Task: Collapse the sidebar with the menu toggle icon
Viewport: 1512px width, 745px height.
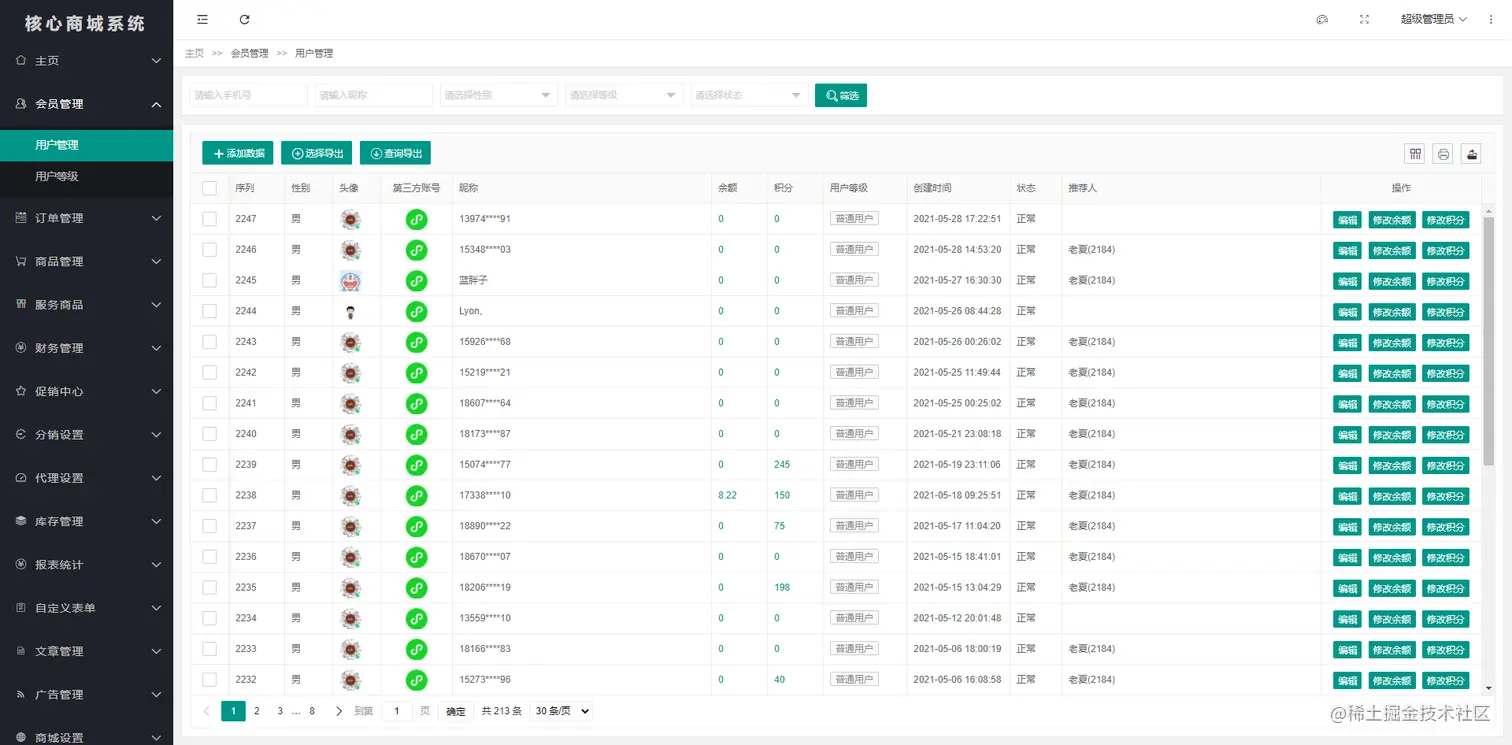Action: tap(203, 19)
